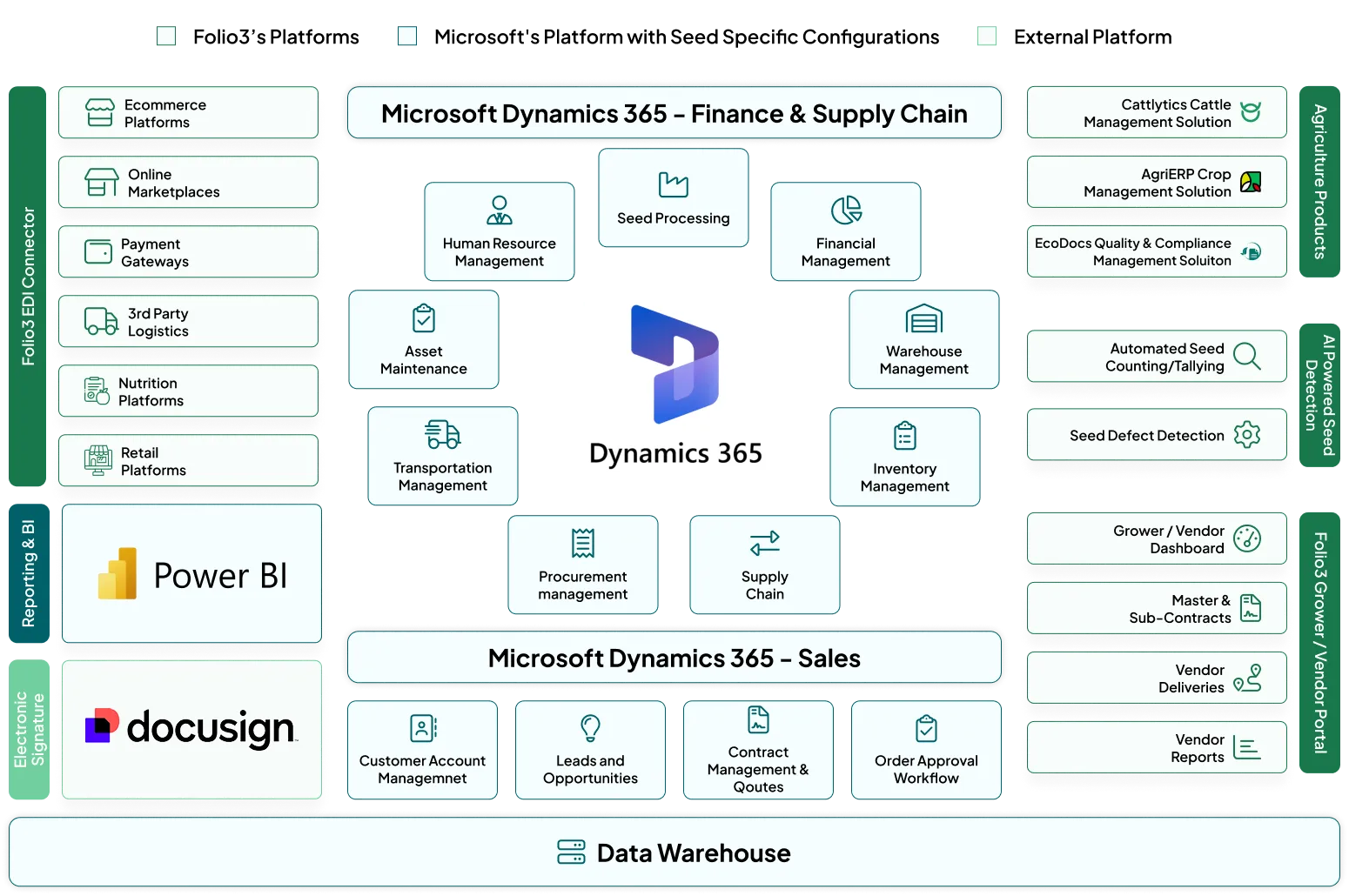
Task: Click the Automated Seed Counting magnifier icon
Action: click(x=1246, y=357)
